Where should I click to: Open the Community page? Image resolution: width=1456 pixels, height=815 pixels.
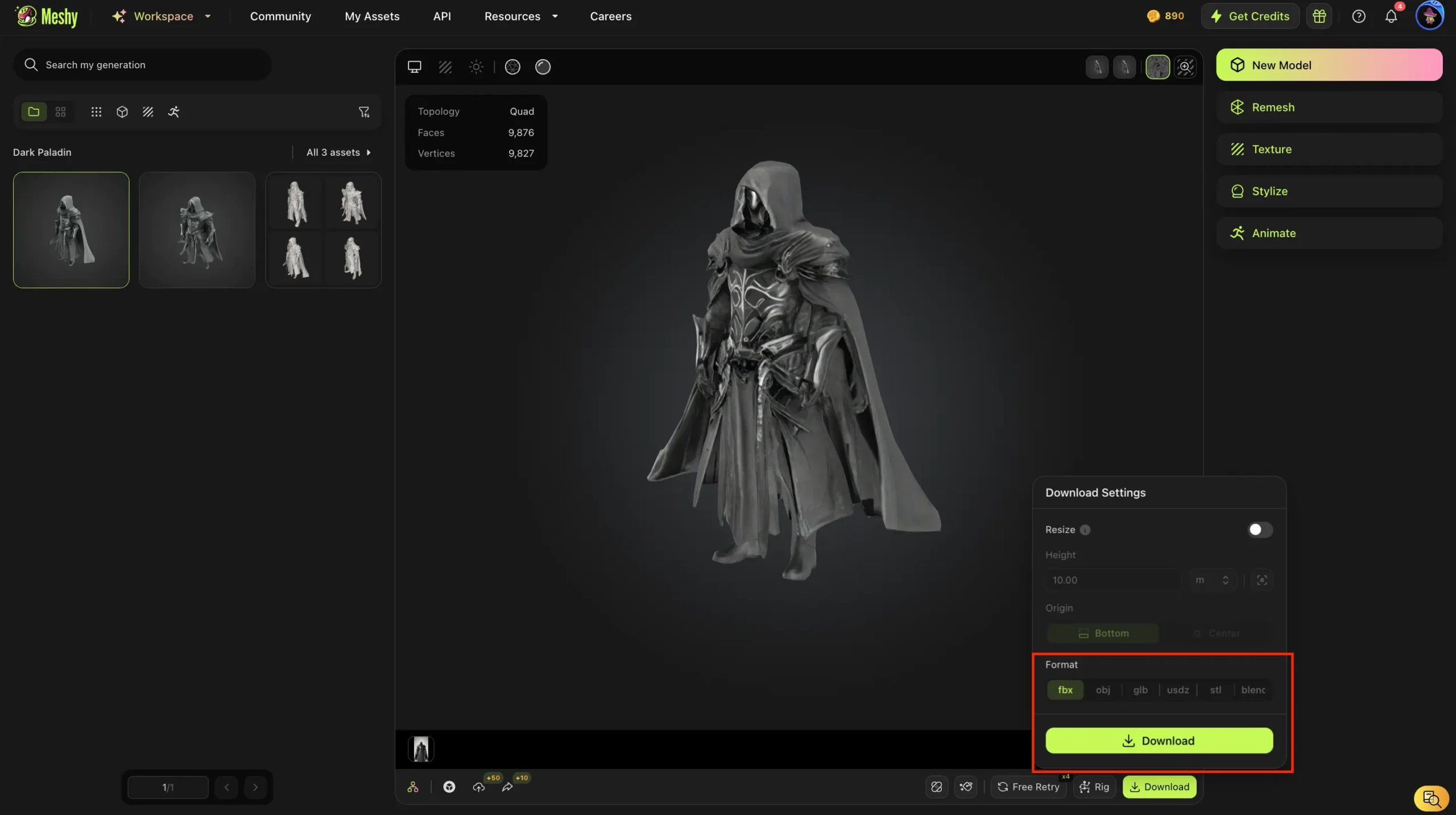(x=280, y=16)
